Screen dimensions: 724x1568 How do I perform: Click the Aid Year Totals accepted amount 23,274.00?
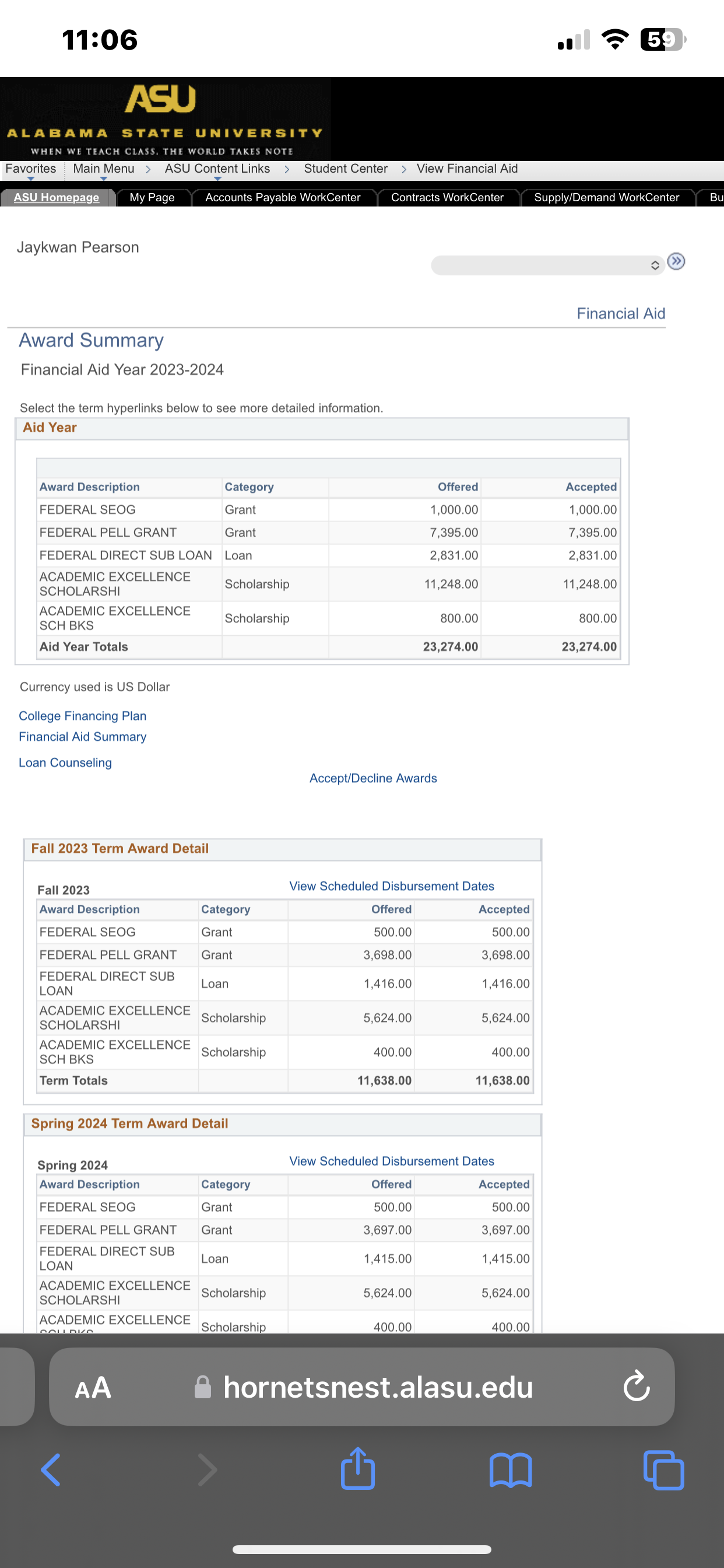coord(589,646)
